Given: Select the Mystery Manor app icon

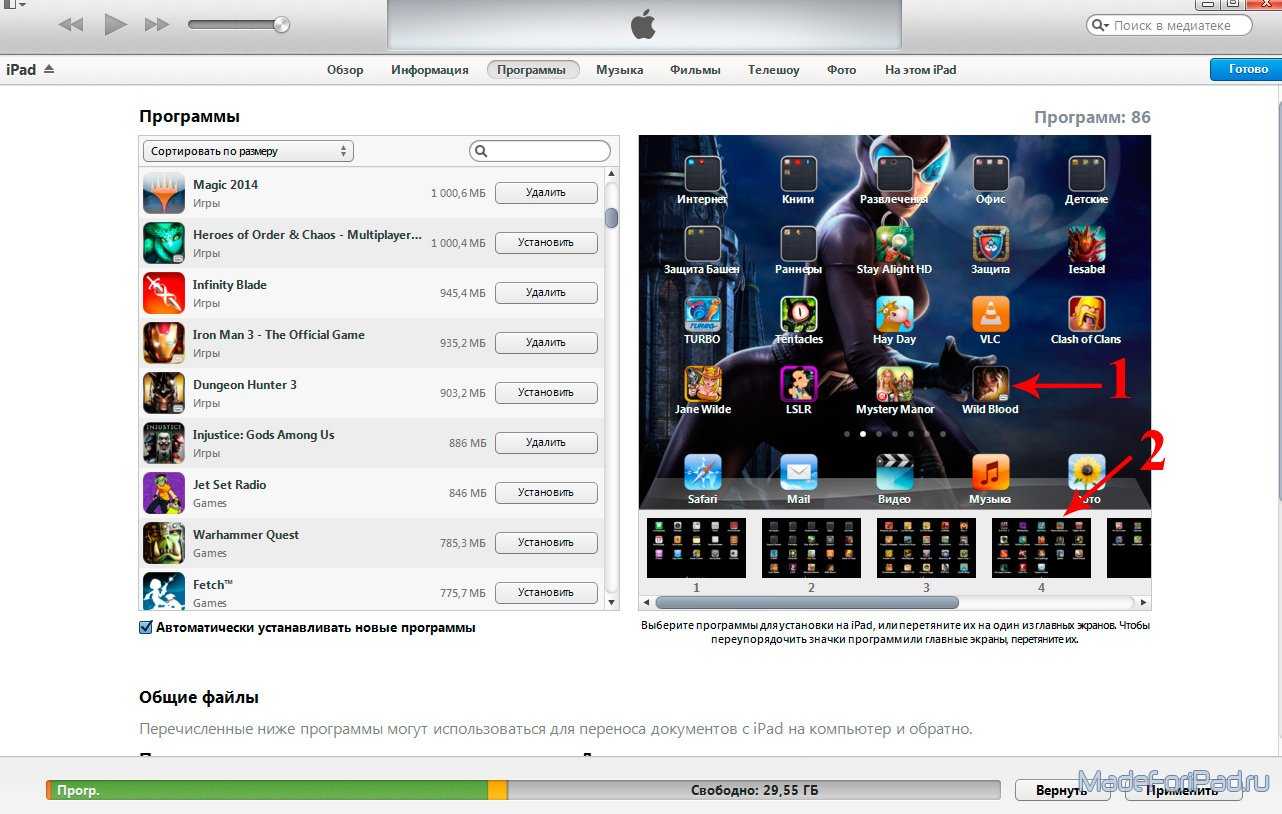Looking at the screenshot, I should click(894, 384).
